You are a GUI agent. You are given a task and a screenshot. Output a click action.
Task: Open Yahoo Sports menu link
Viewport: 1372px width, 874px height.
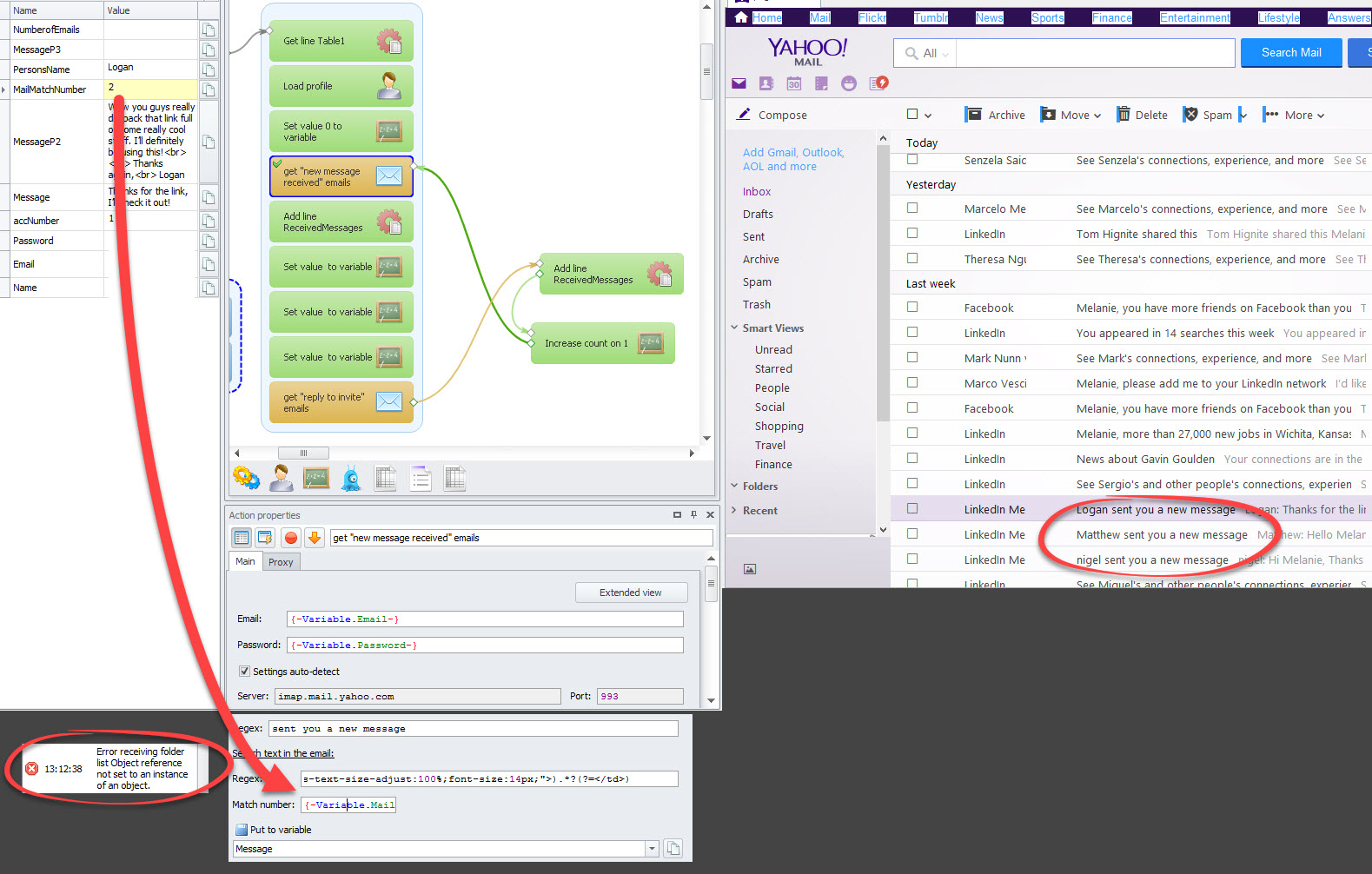click(1047, 17)
